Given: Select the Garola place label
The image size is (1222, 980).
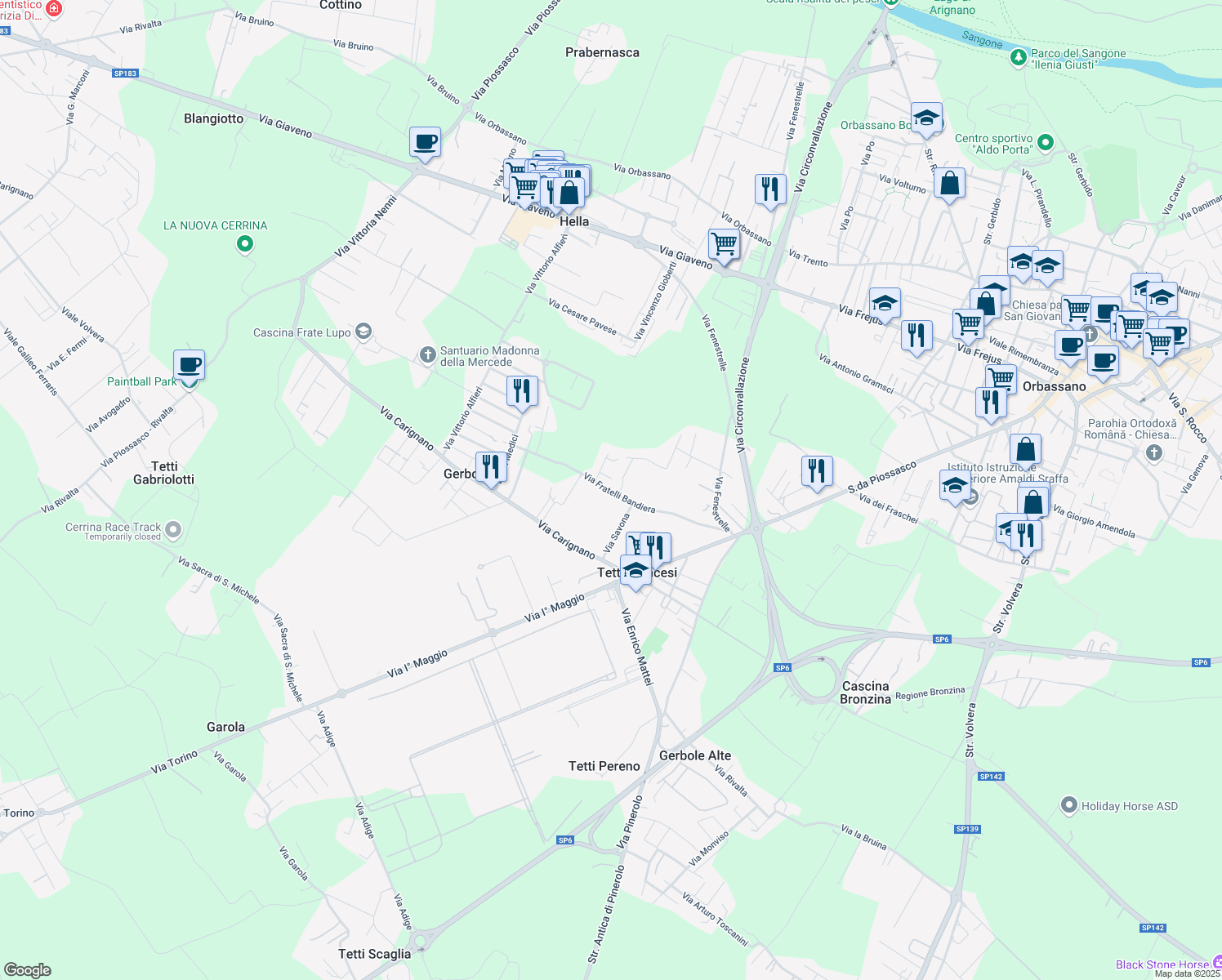Looking at the screenshot, I should pyautogui.click(x=225, y=727).
